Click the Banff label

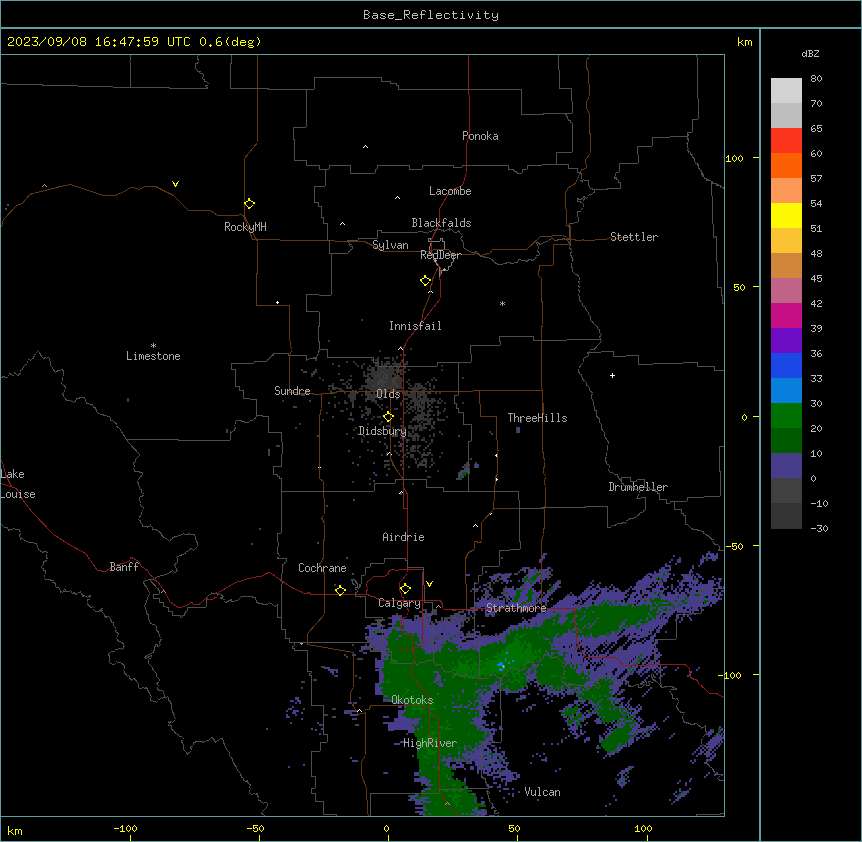(124, 567)
